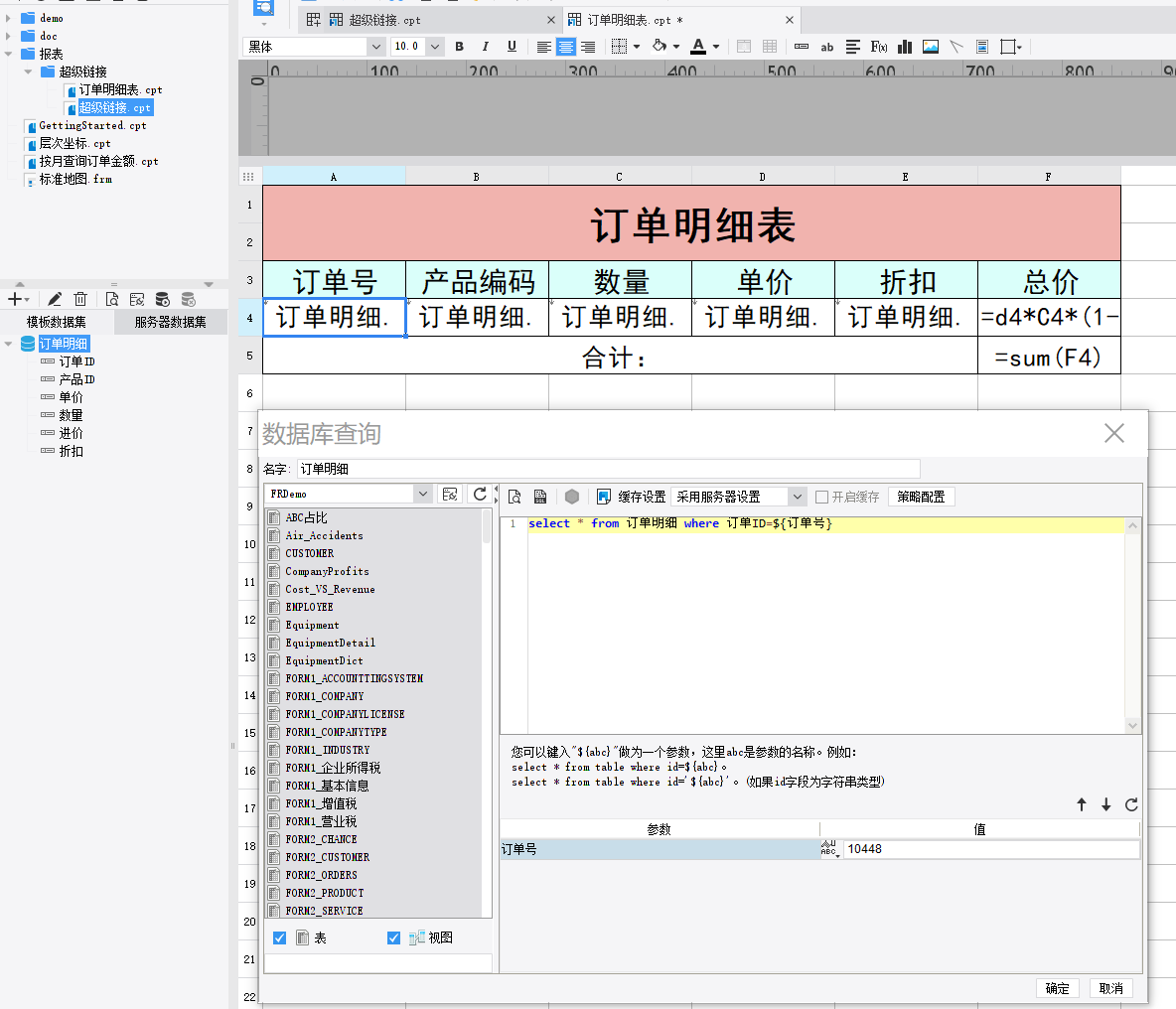Collapse the 超级链接 folder in the file tree
1176x1009 pixels.
point(28,72)
